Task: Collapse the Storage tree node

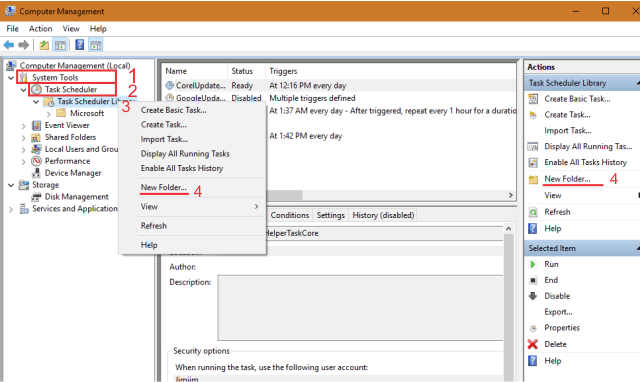Action: point(11,185)
